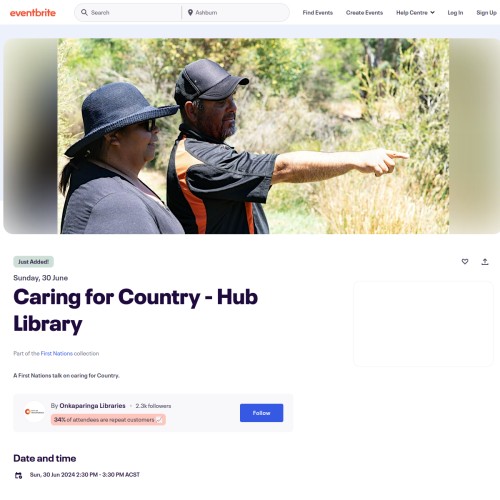Expand the Help Centre dropdown

coord(415,13)
